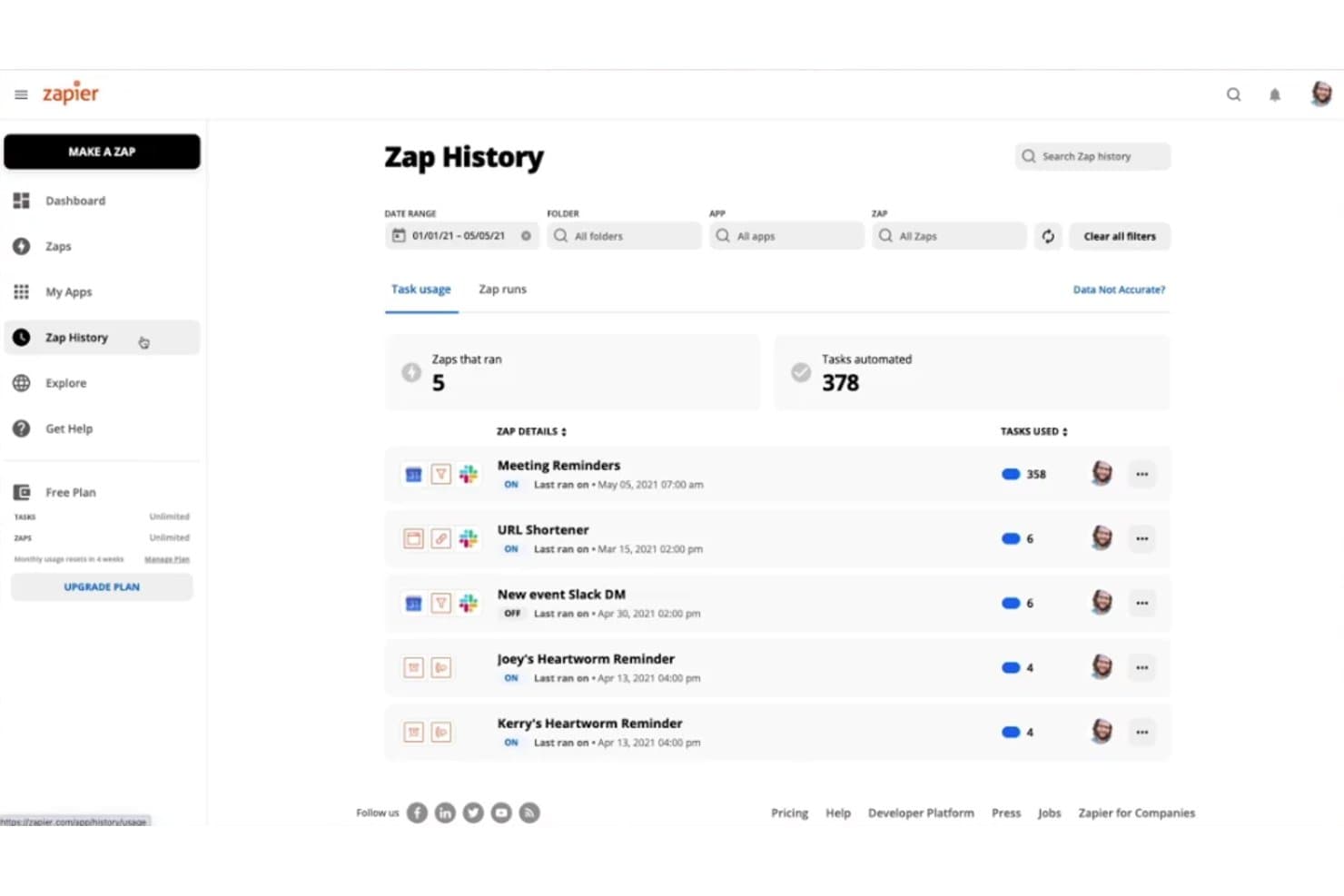
Task: Click the Twitter follow icon
Action: tap(473, 812)
